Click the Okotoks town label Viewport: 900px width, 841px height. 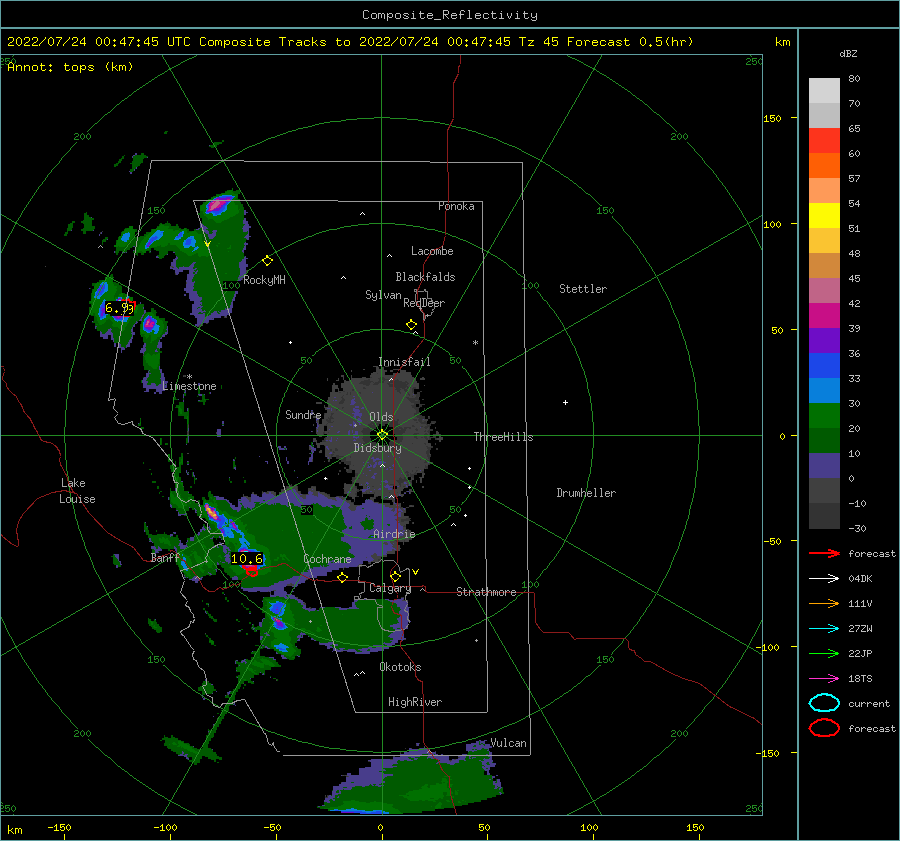[x=400, y=667]
